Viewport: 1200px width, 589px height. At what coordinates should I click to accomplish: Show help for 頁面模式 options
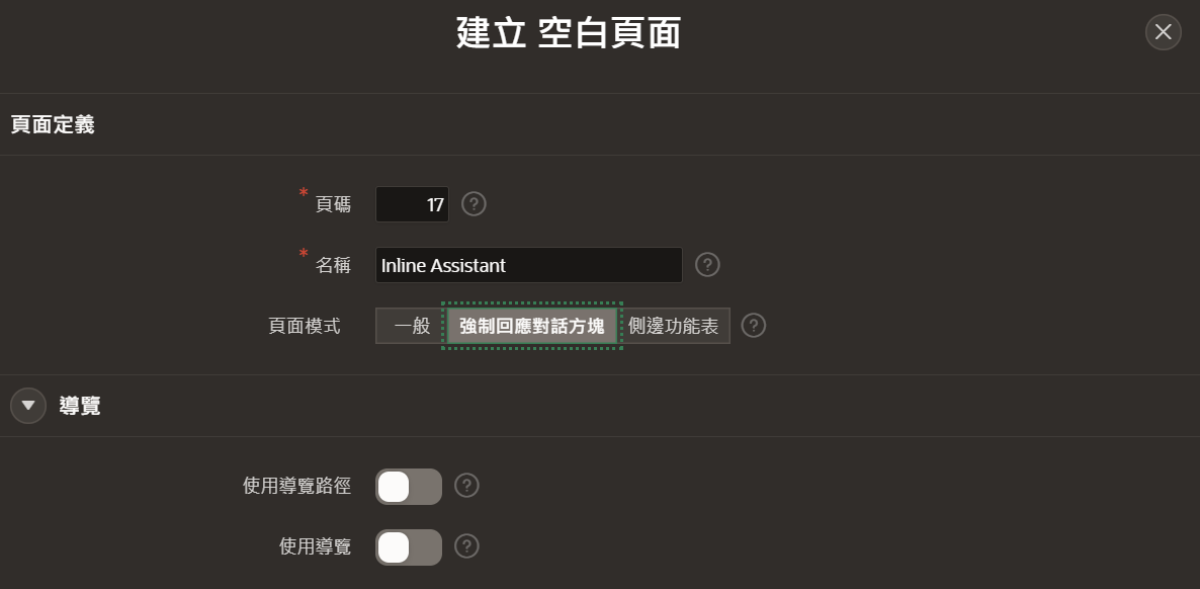tap(754, 326)
